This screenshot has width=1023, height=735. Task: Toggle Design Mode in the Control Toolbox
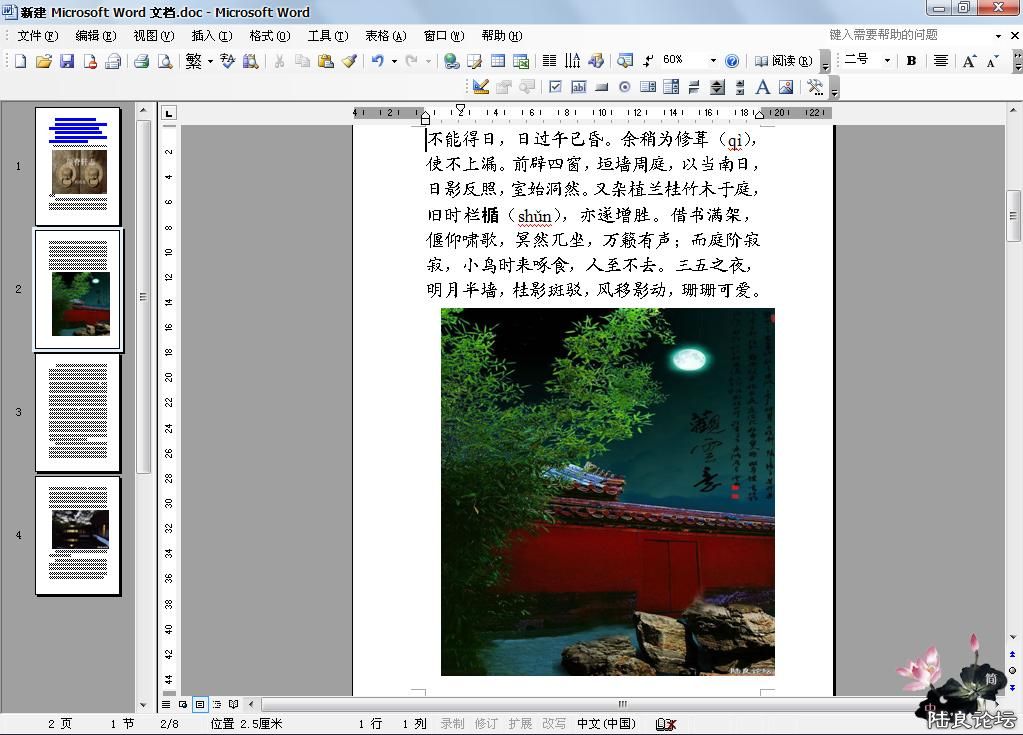[481, 87]
